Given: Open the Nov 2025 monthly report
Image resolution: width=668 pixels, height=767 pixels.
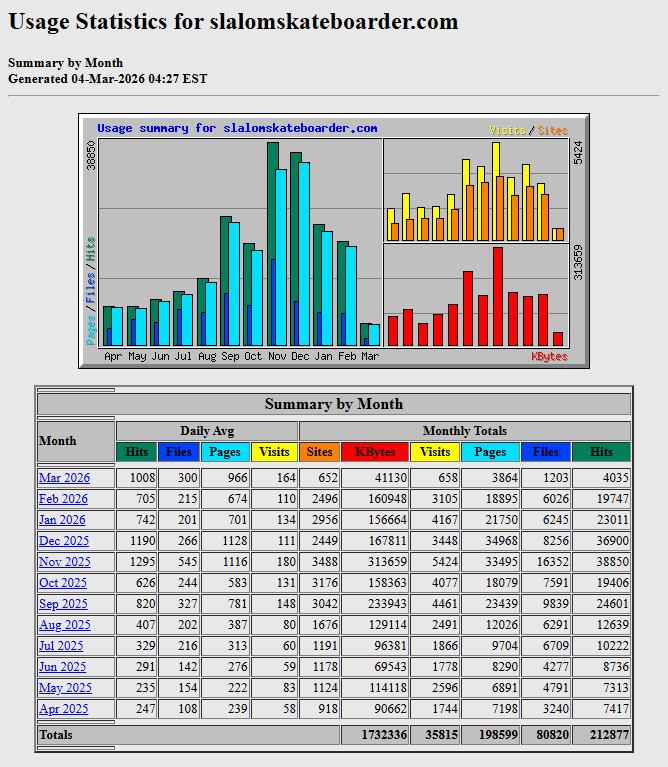Looking at the screenshot, I should point(64,562).
